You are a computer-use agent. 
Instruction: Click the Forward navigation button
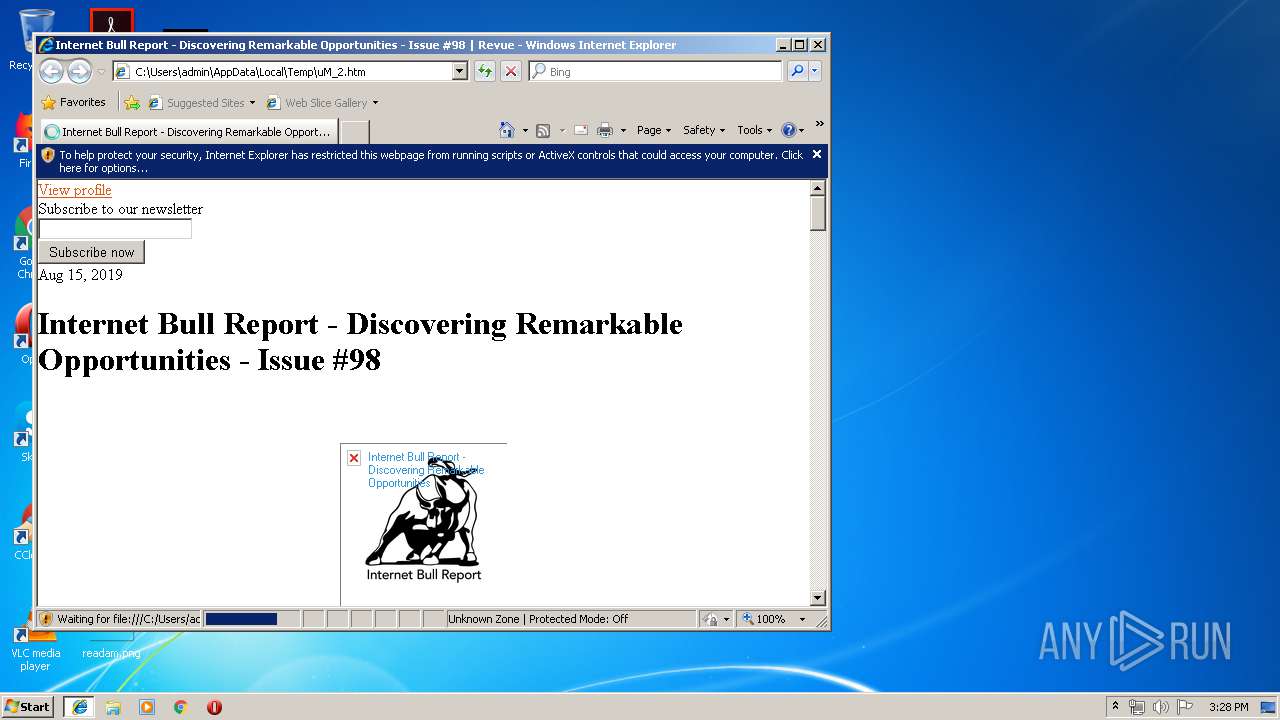point(79,71)
